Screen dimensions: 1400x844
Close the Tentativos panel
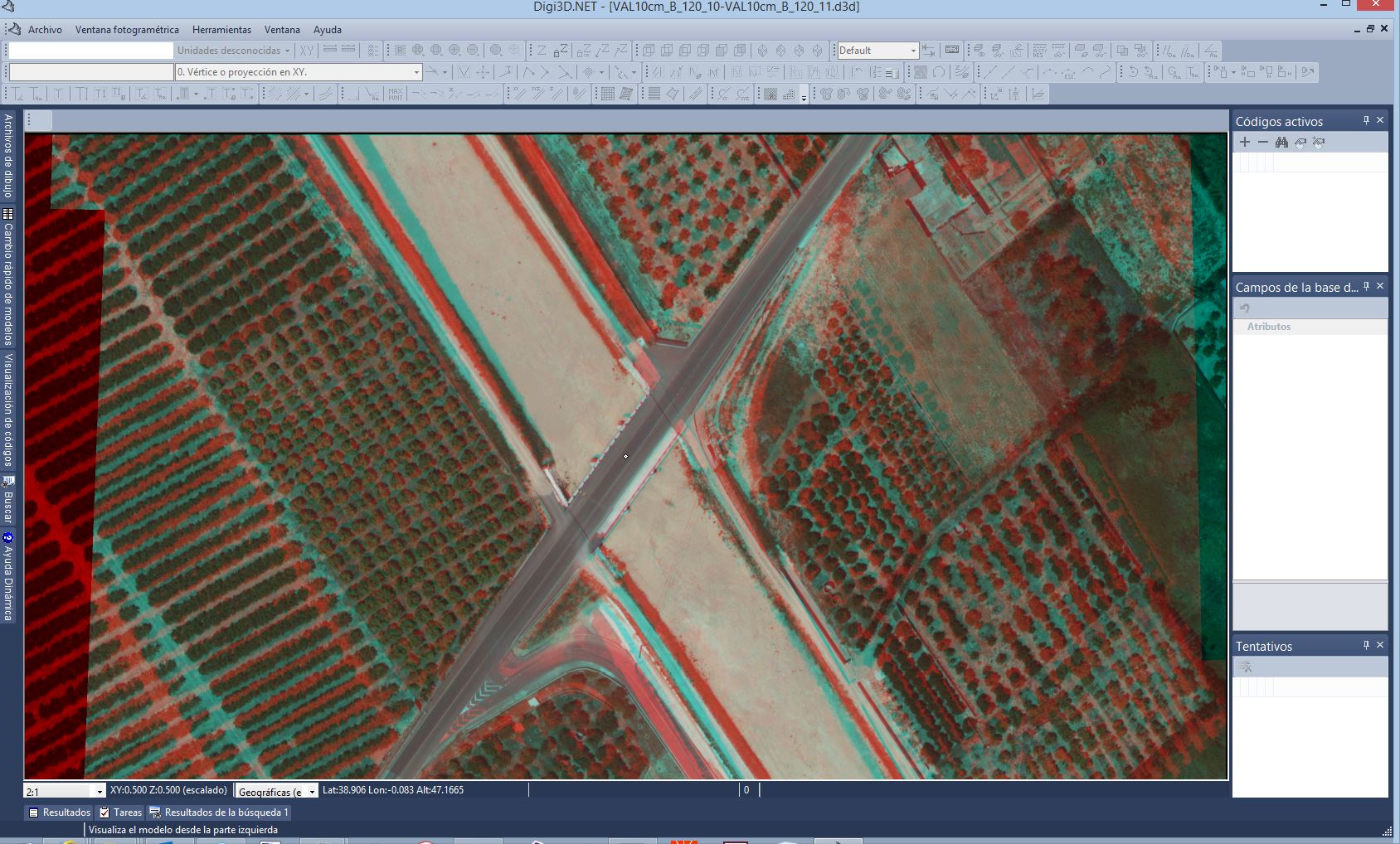click(1380, 646)
